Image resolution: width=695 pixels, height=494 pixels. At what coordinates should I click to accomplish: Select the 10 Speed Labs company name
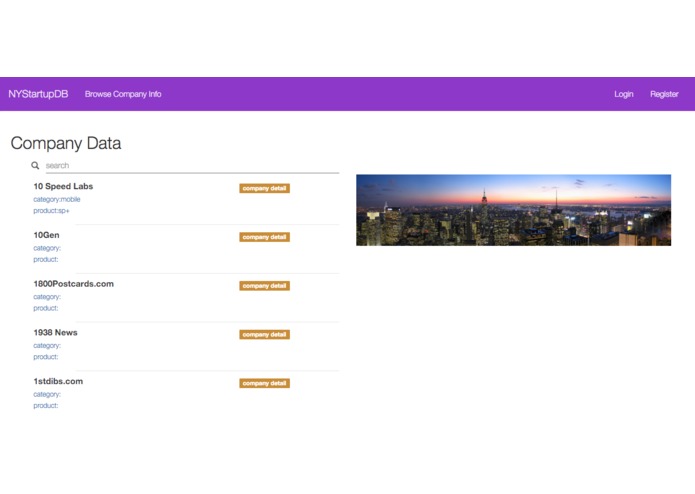click(63, 187)
